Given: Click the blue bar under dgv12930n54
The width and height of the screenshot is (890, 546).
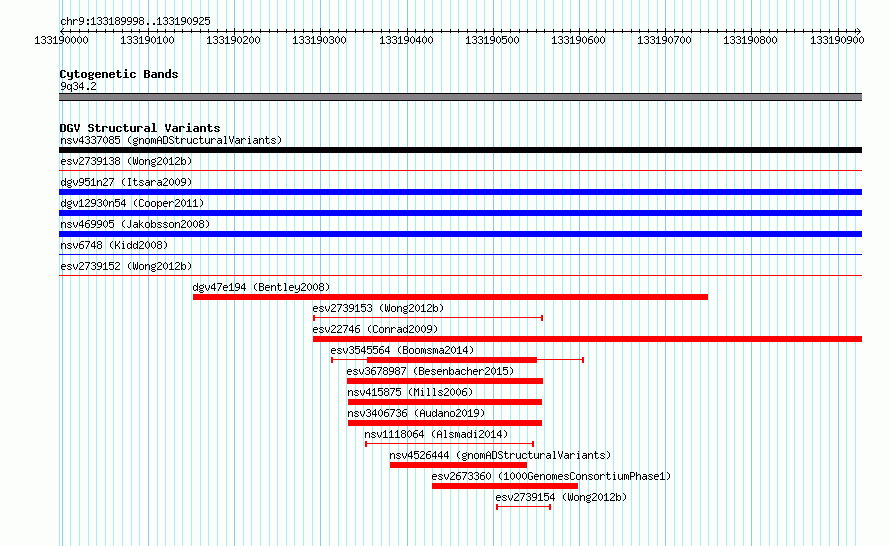Looking at the screenshot, I should [460, 213].
